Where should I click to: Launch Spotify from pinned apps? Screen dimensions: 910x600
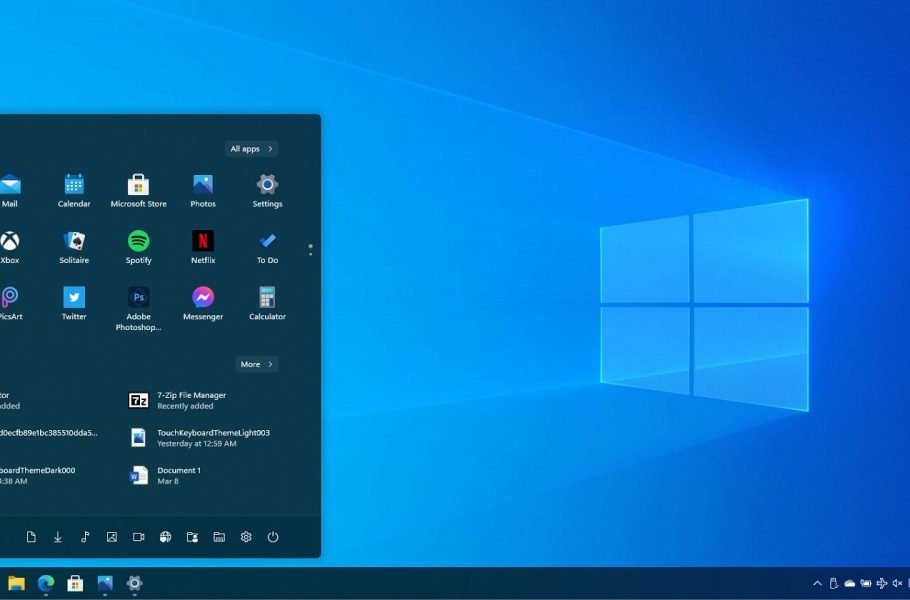(x=138, y=247)
